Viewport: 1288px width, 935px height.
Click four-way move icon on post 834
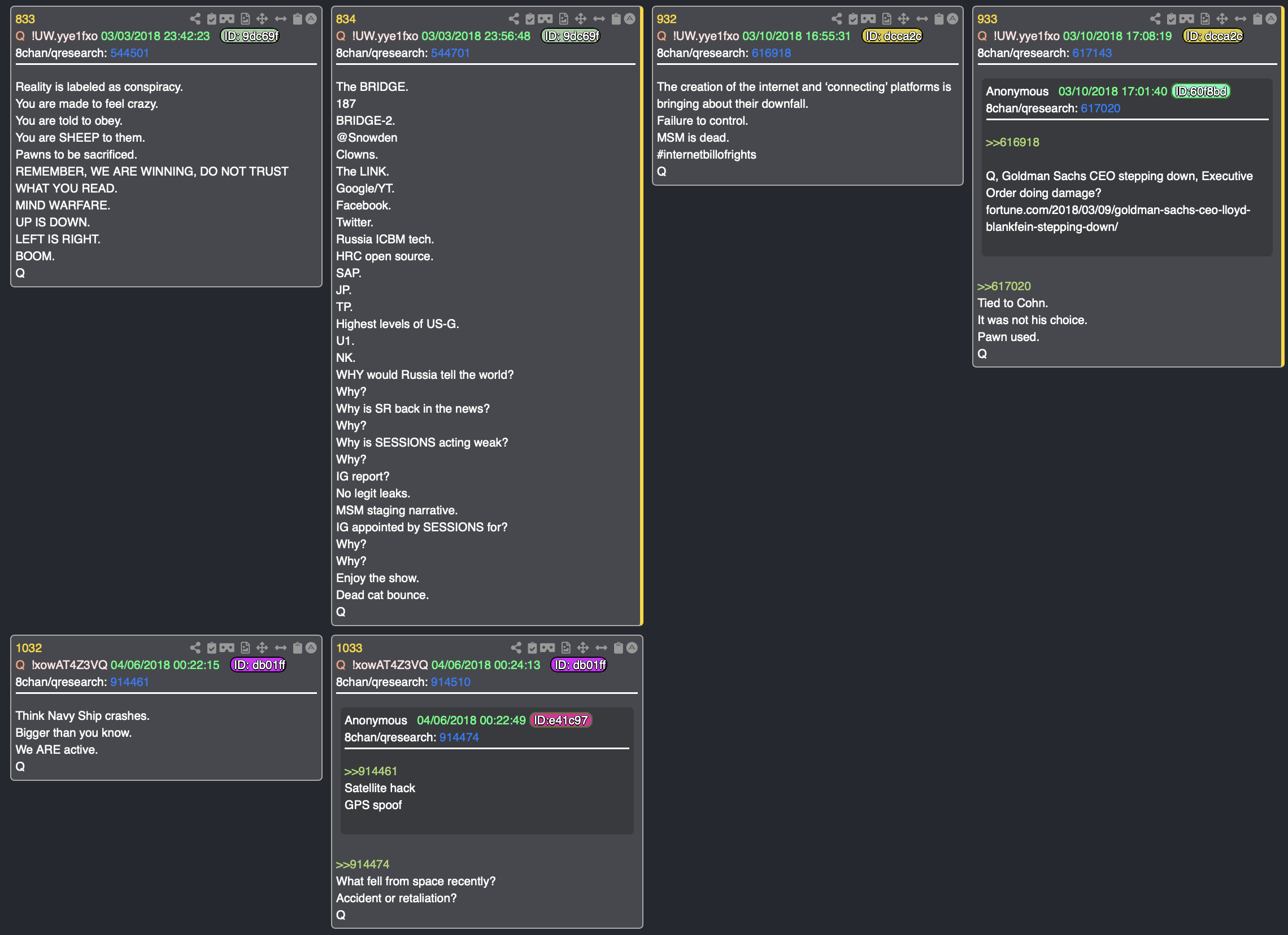[580, 19]
